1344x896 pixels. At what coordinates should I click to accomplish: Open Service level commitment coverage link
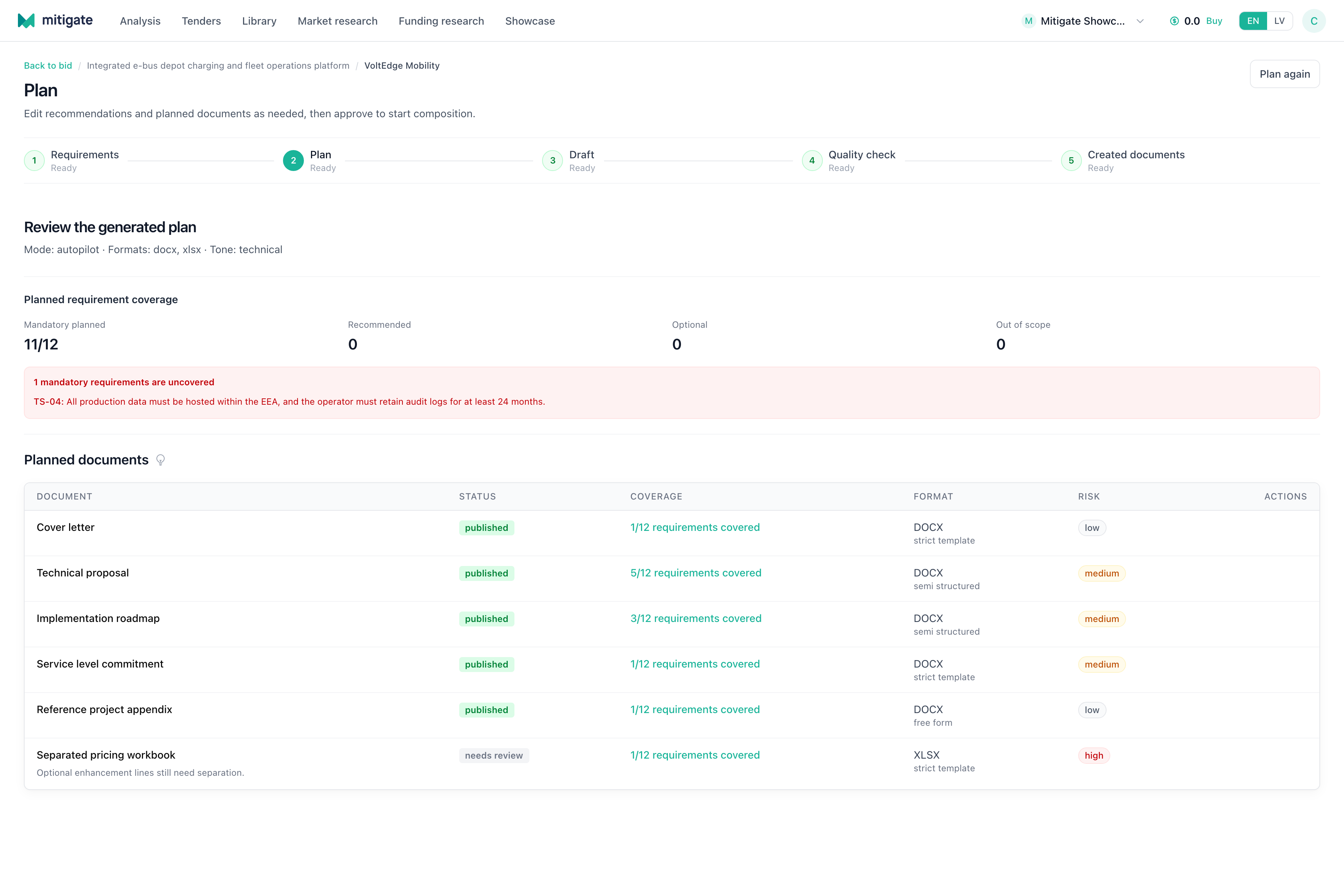(x=695, y=664)
